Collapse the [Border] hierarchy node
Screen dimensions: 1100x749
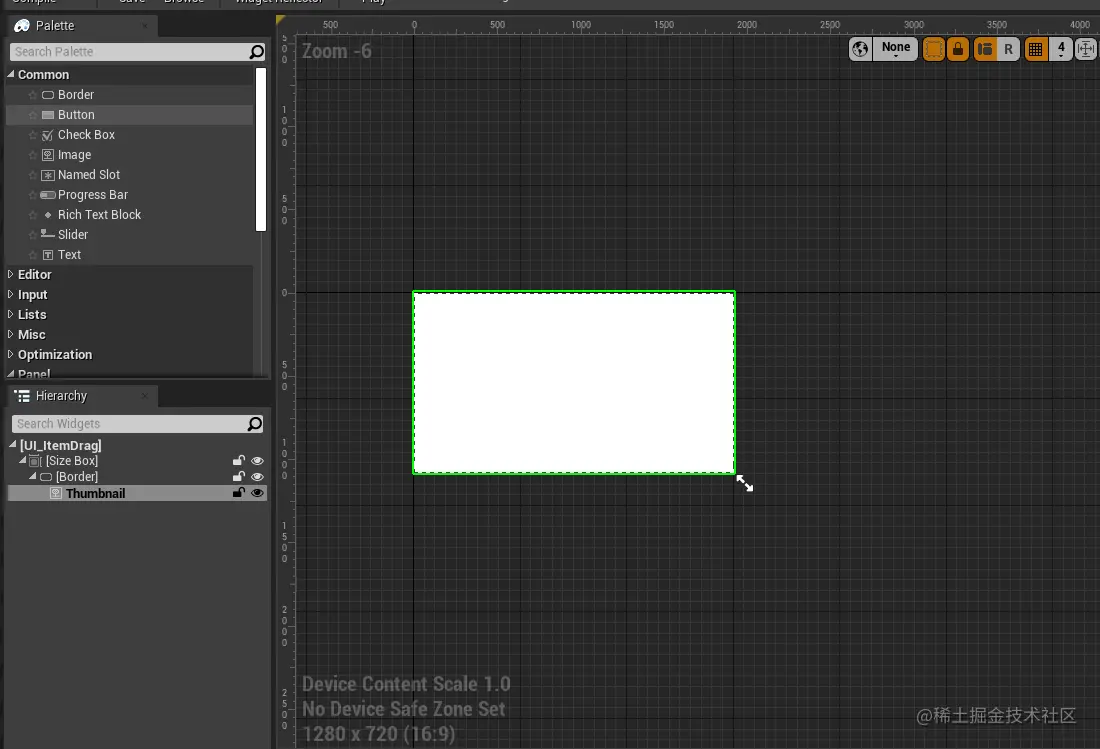(32, 476)
